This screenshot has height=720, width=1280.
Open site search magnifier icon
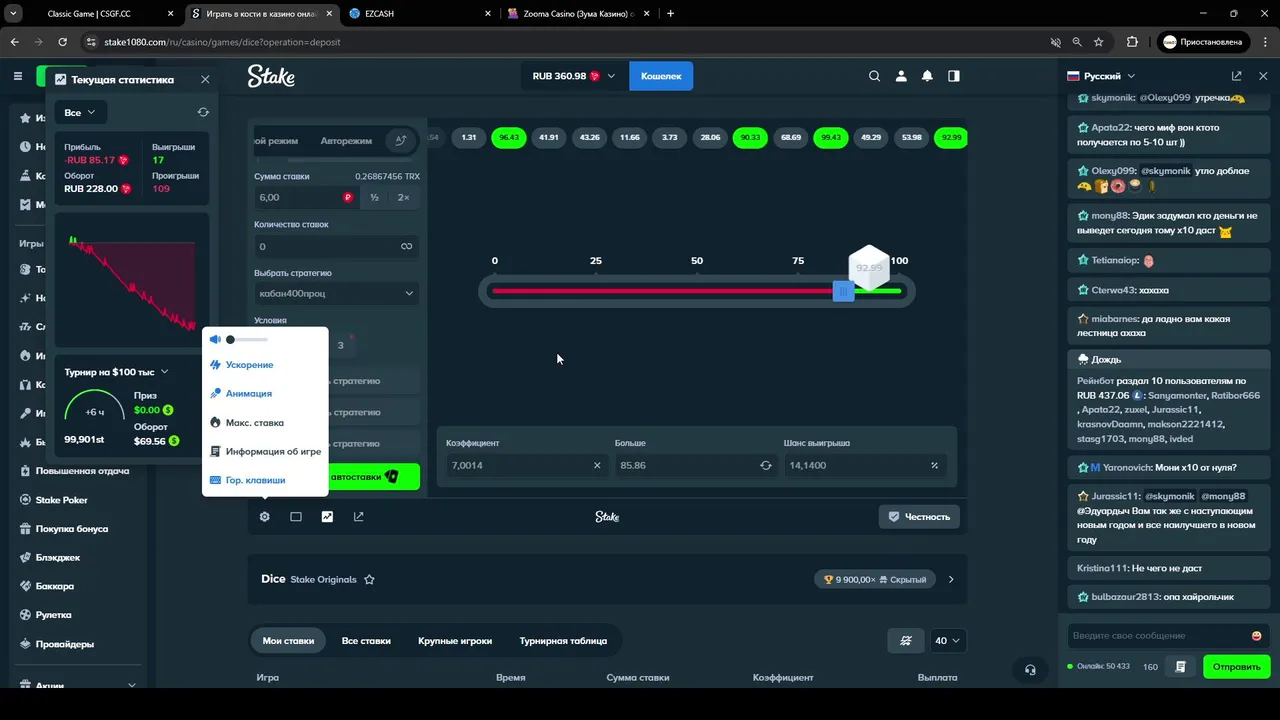point(875,76)
